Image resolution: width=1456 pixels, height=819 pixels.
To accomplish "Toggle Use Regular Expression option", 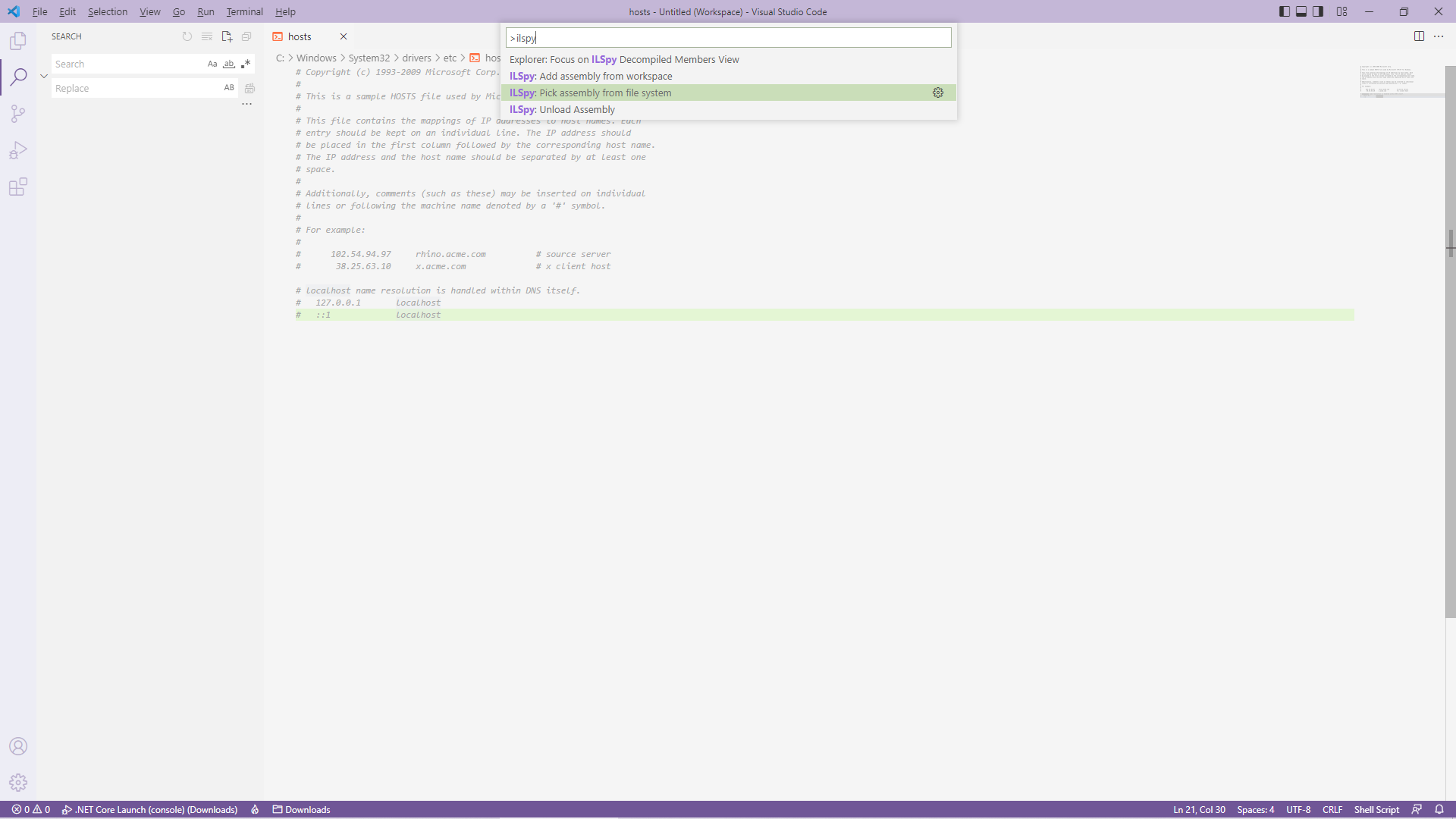I will point(246,64).
